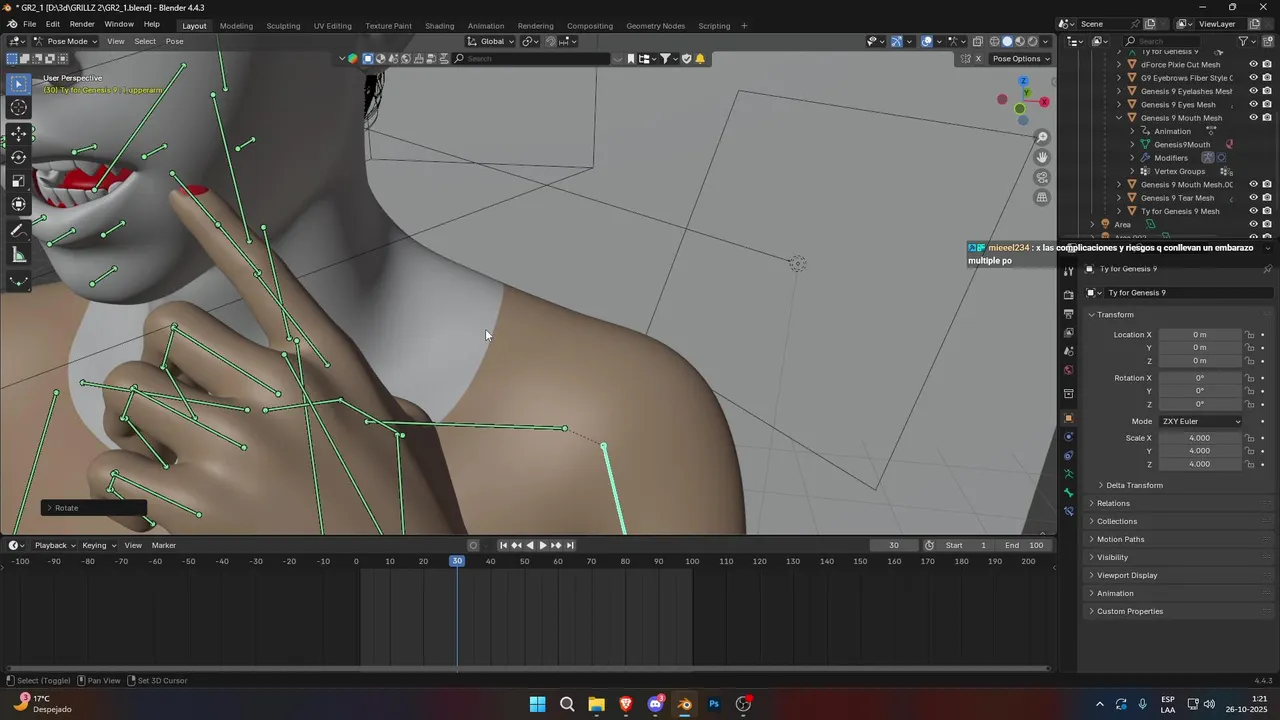Image resolution: width=1280 pixels, height=720 pixels.
Task: Toggle overlays display button
Action: tap(927, 42)
